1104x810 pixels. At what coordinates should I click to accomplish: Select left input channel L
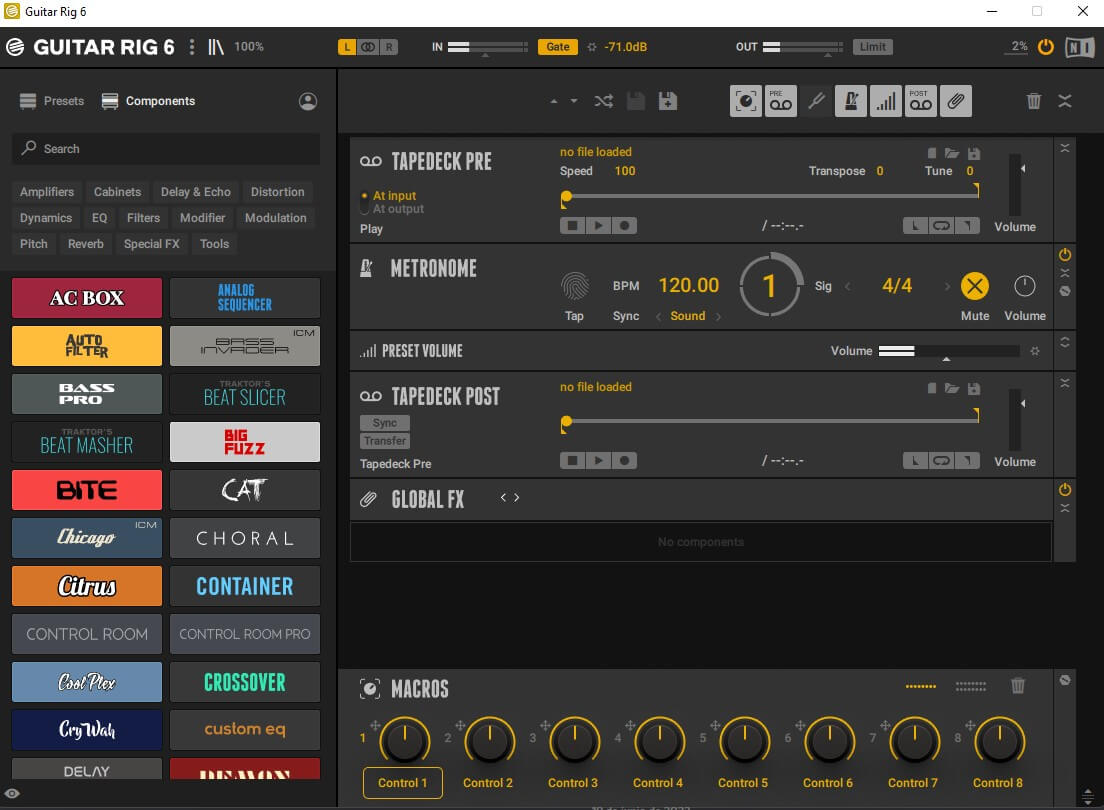[x=346, y=47]
